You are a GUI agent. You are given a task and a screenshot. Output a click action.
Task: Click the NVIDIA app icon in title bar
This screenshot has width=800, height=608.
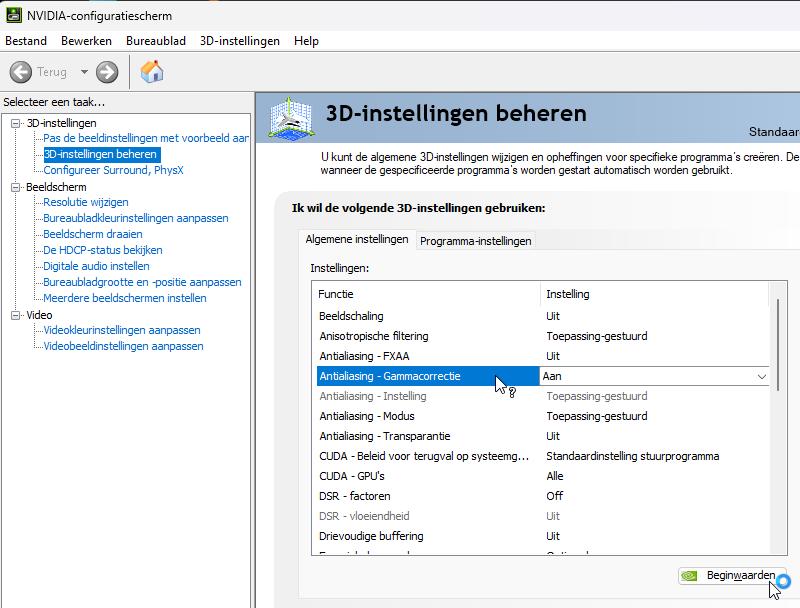13,15
